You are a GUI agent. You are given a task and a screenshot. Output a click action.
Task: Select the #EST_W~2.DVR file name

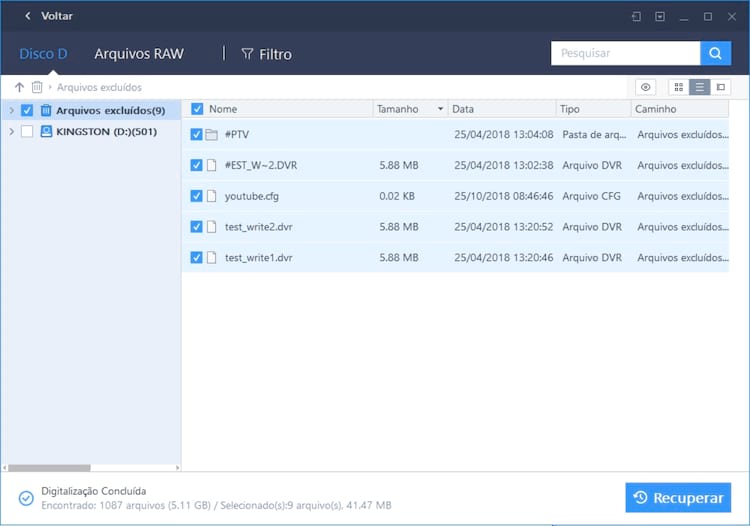261,165
